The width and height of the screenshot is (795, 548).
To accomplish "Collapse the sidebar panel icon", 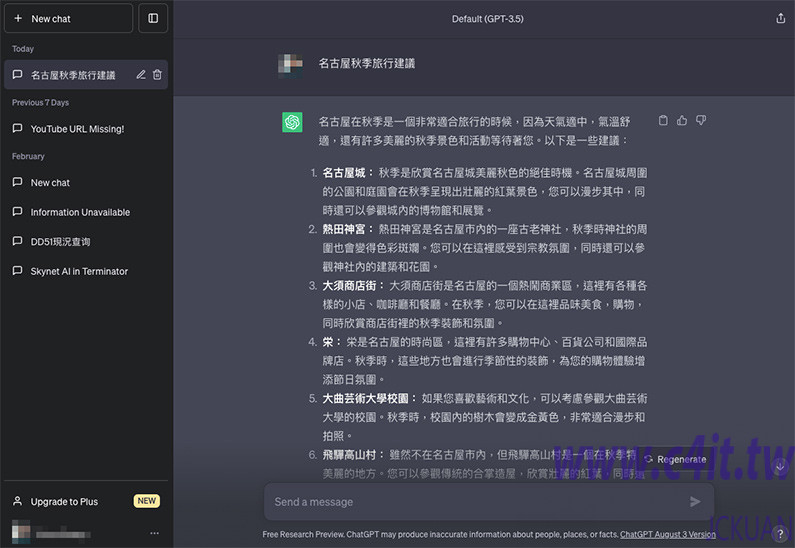I will click(153, 18).
